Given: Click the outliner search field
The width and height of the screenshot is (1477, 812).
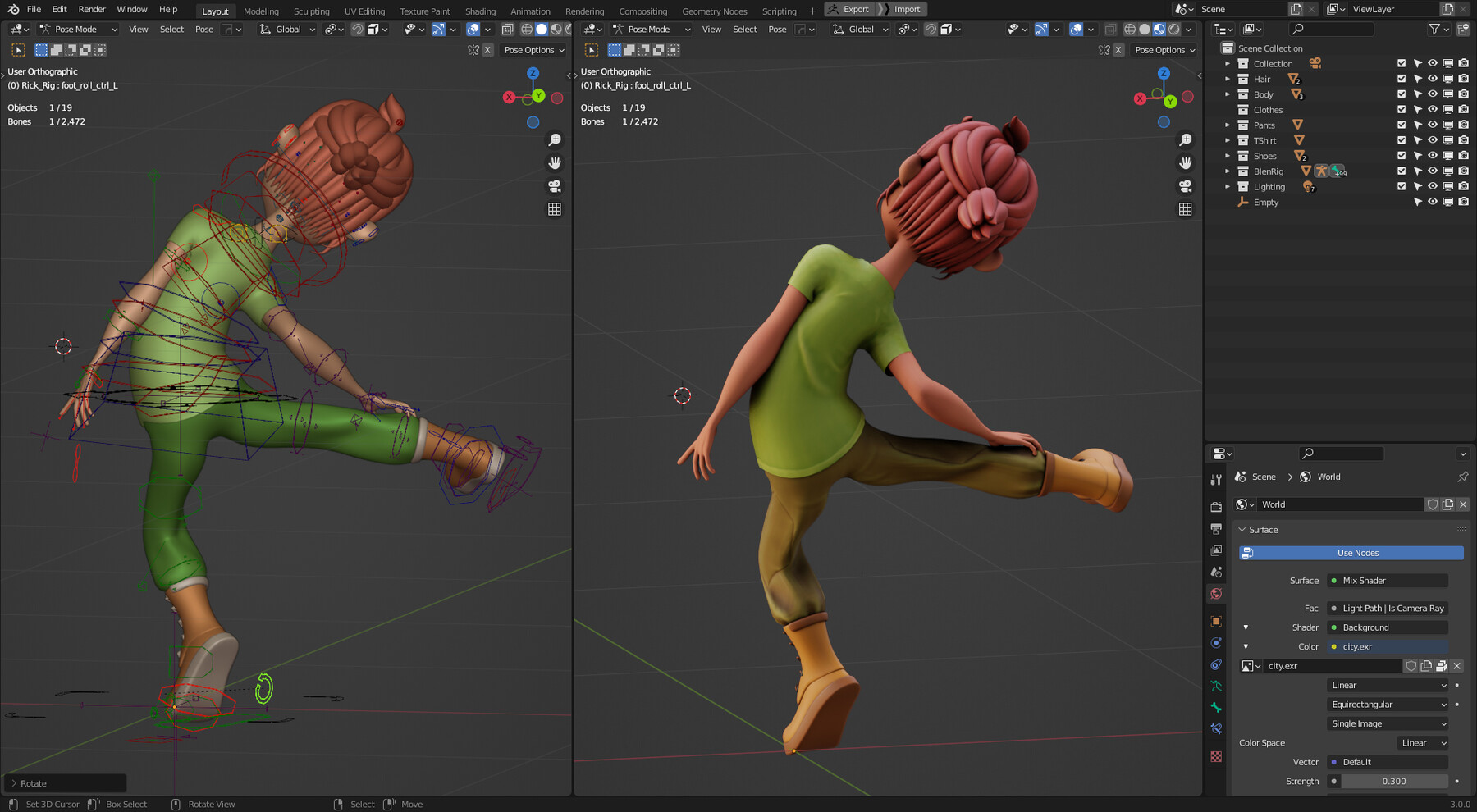Looking at the screenshot, I should 1331,30.
